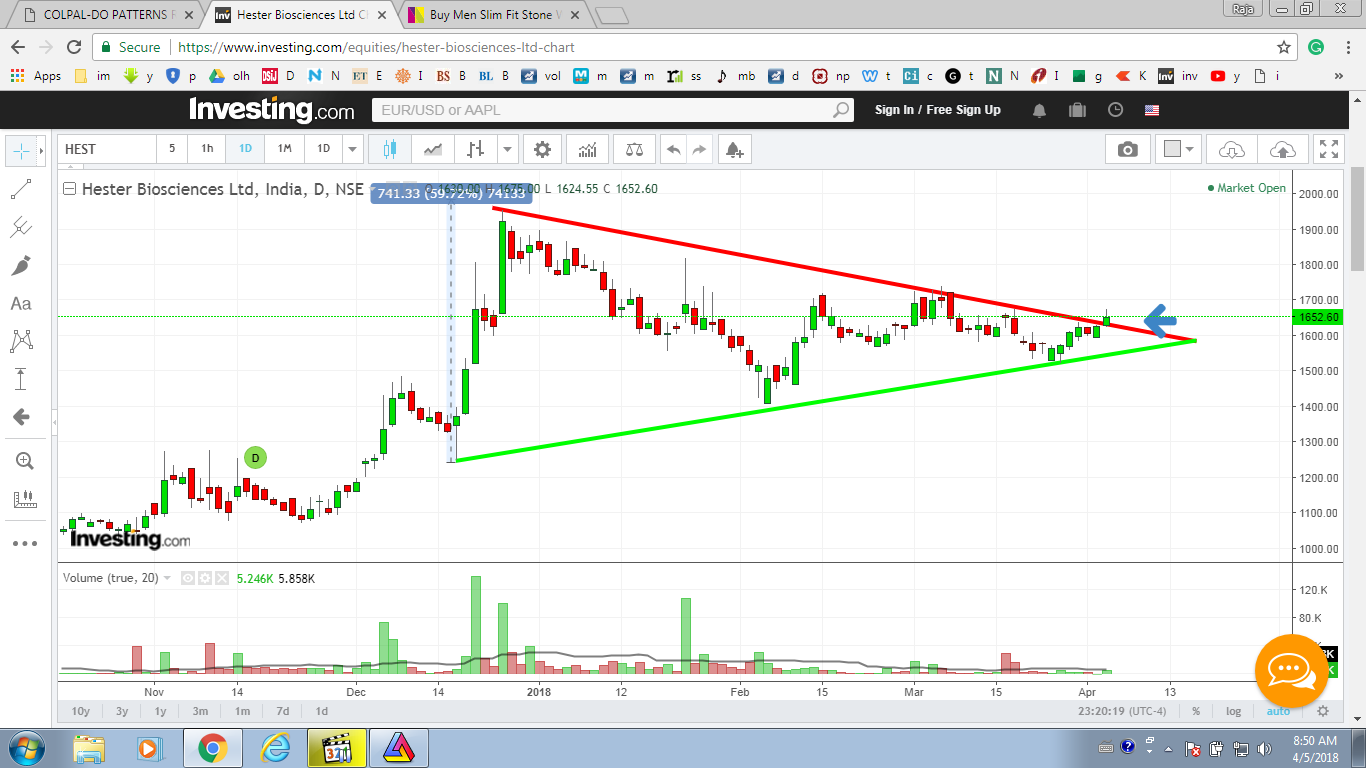Go to Investing.com home via logo

pos(271,109)
